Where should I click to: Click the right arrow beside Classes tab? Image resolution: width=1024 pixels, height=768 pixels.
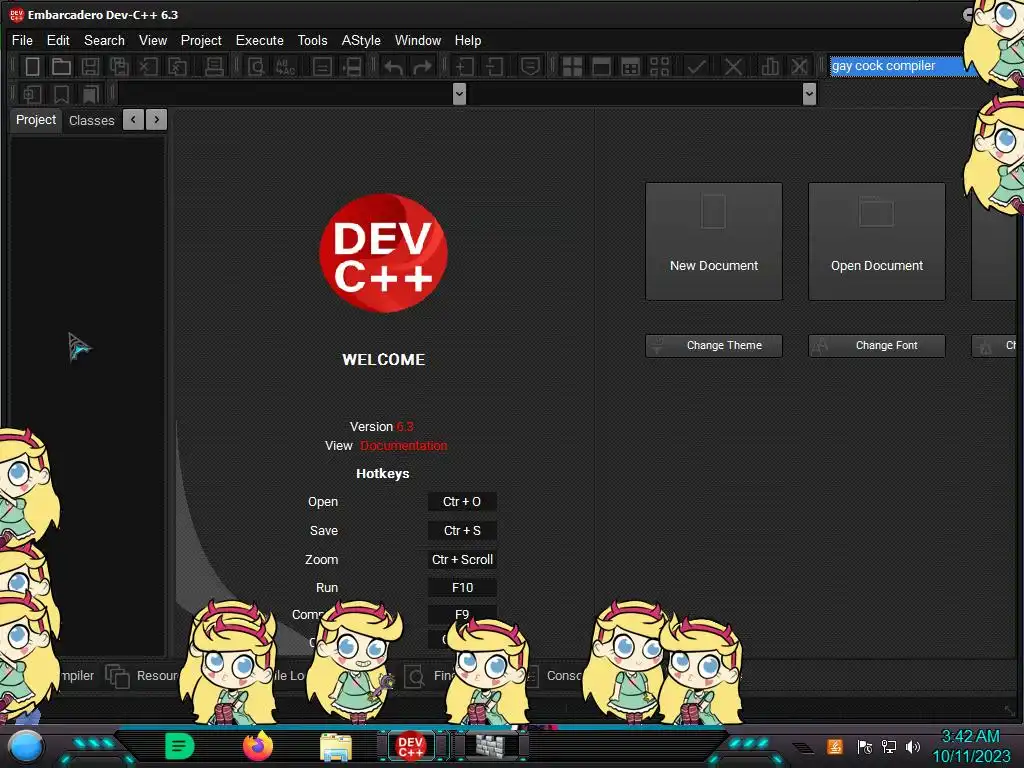click(x=157, y=120)
